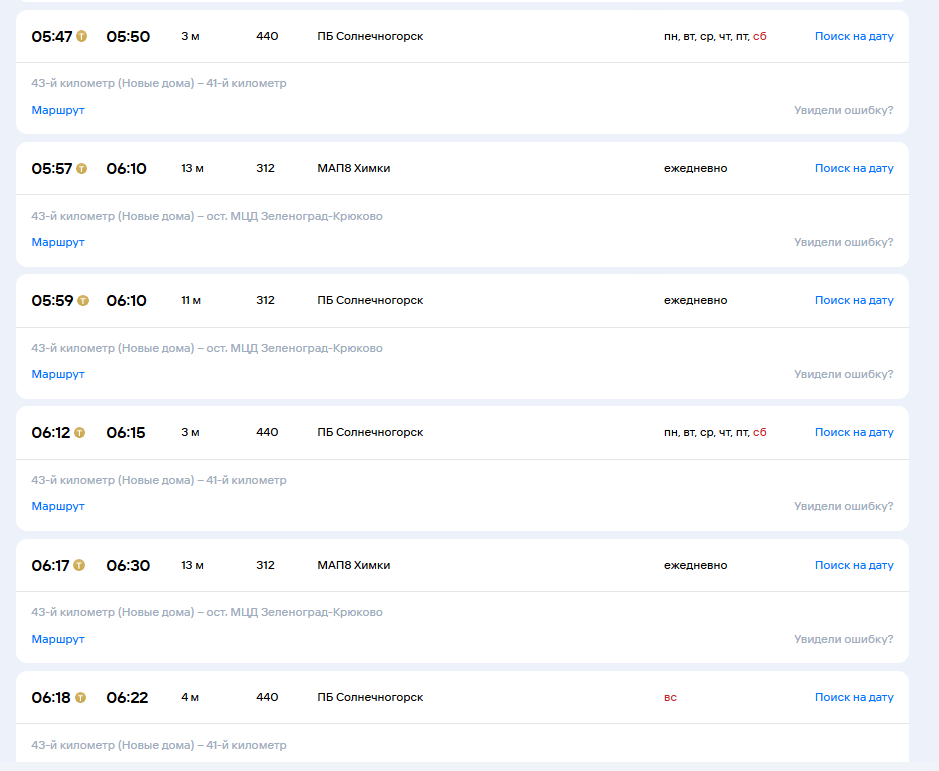
Task: Click the gold T icon beside 06:18
Action: pyautogui.click(x=80, y=698)
